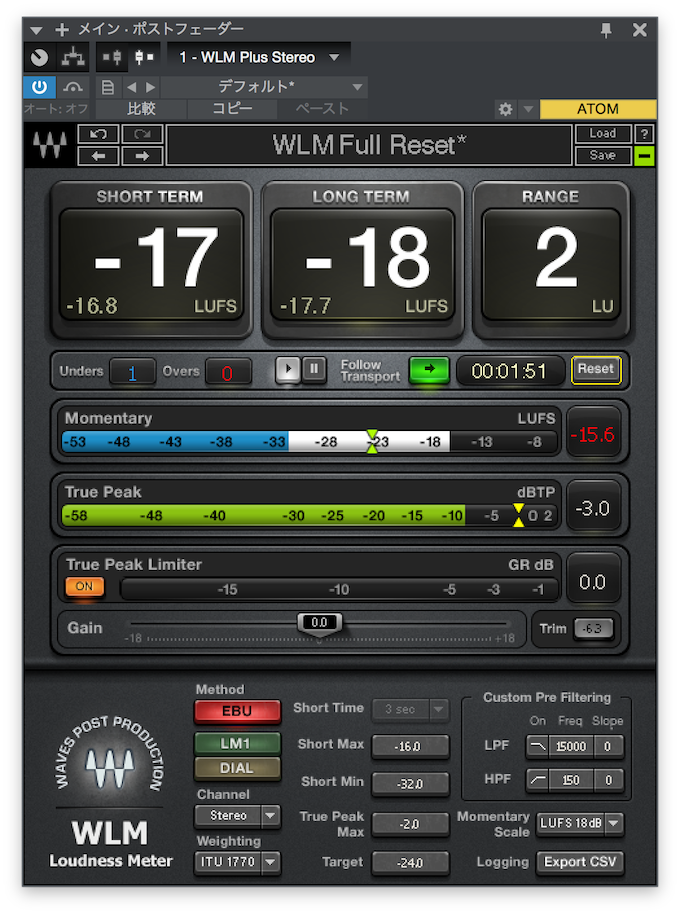Click the Save button
Screen dimensions: 680x914
[x=603, y=156]
